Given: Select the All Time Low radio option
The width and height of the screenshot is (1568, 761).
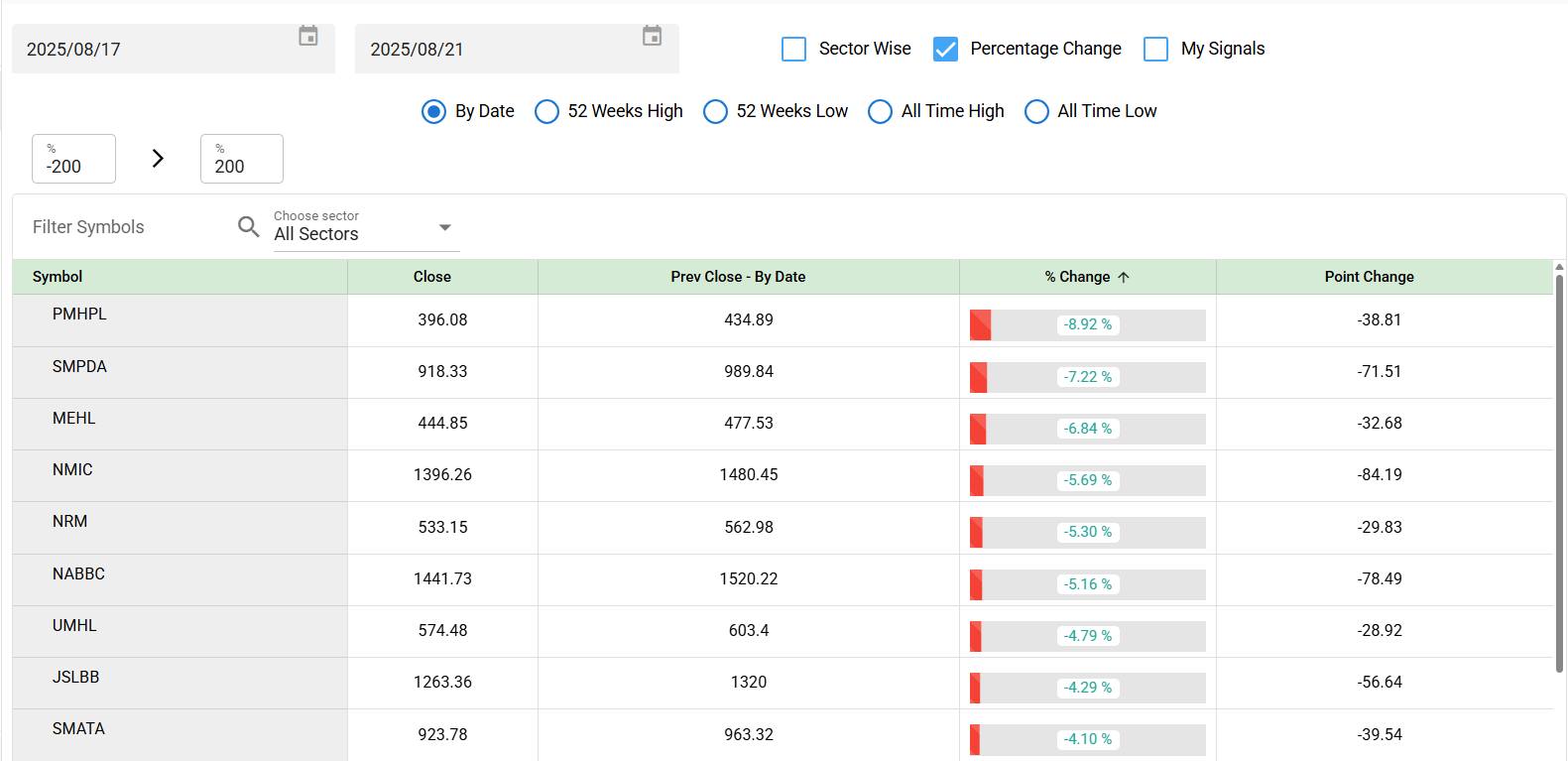Looking at the screenshot, I should pyautogui.click(x=1036, y=111).
